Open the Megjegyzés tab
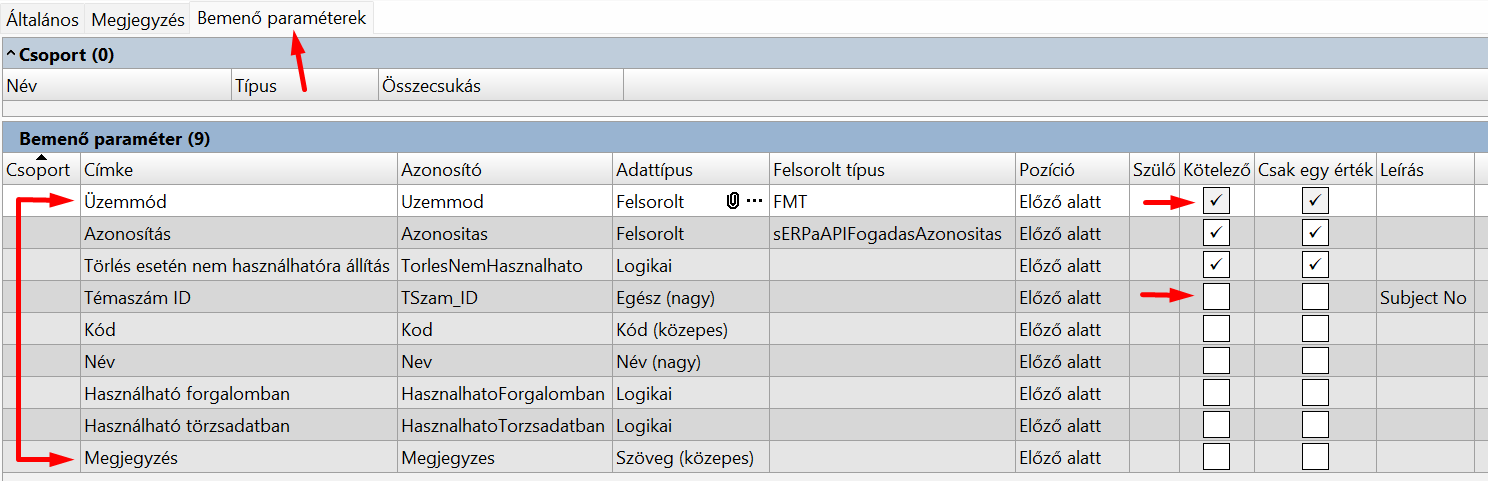The image size is (1488, 481). pyautogui.click(x=138, y=20)
